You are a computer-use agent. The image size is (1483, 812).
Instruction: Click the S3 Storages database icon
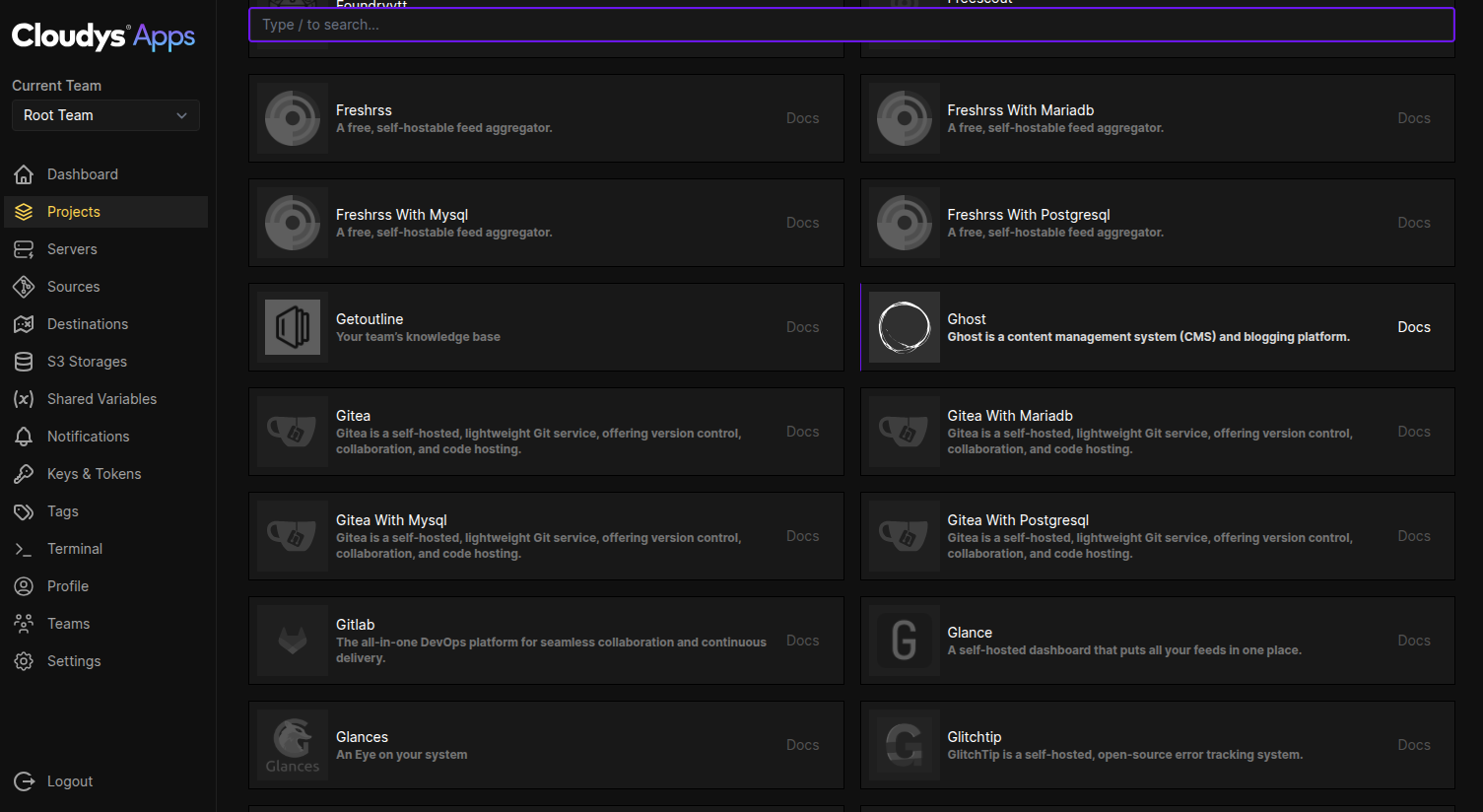24,362
